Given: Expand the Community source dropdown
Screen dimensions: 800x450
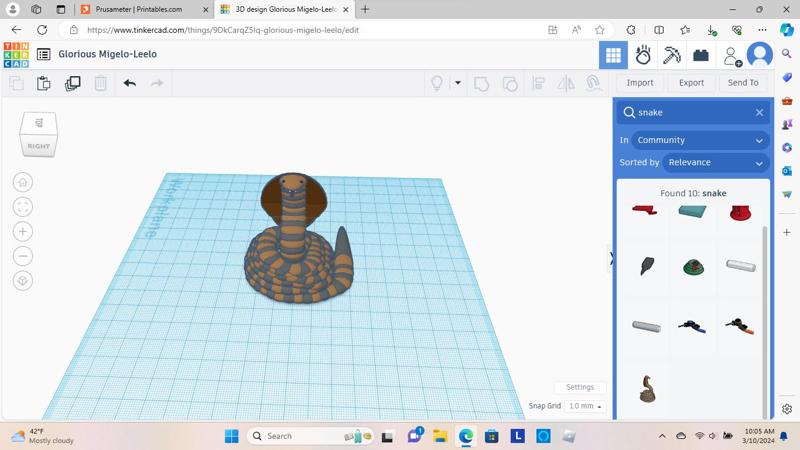Looking at the screenshot, I should [699, 140].
